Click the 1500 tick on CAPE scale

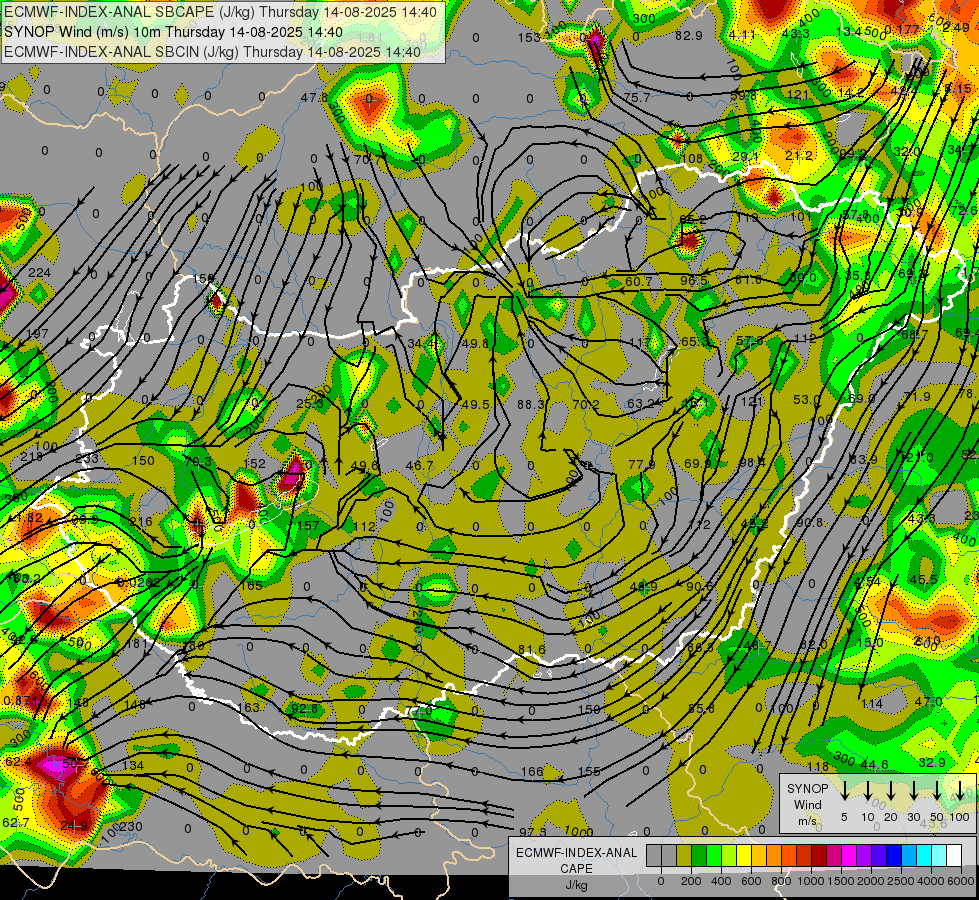pyautogui.click(x=840, y=881)
